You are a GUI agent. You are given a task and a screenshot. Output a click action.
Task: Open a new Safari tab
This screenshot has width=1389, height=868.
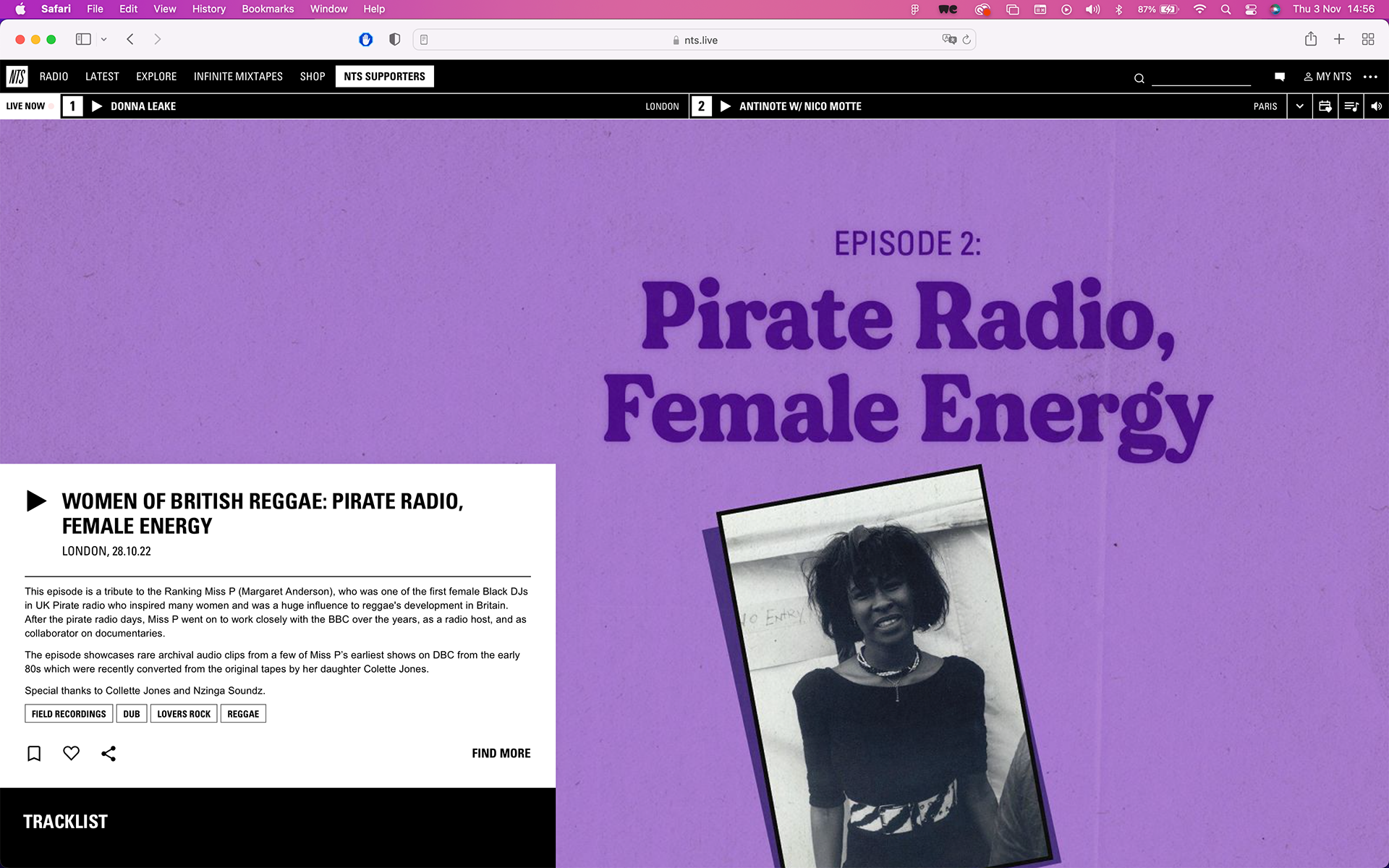1339,39
